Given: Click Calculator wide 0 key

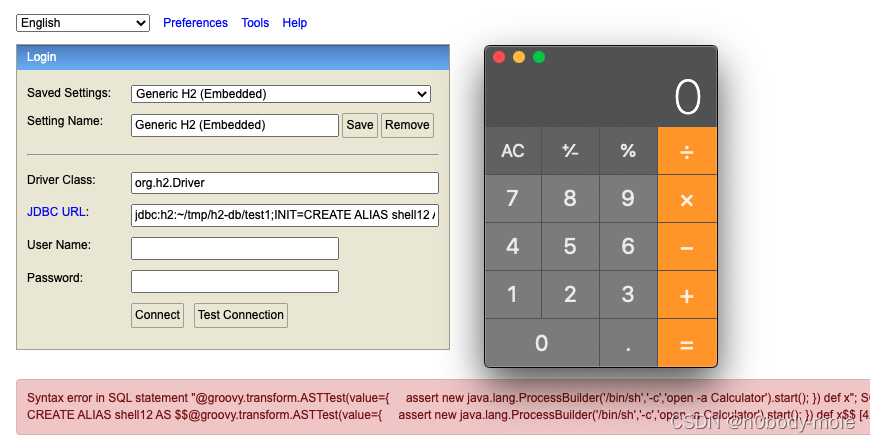Looking at the screenshot, I should tap(542, 343).
